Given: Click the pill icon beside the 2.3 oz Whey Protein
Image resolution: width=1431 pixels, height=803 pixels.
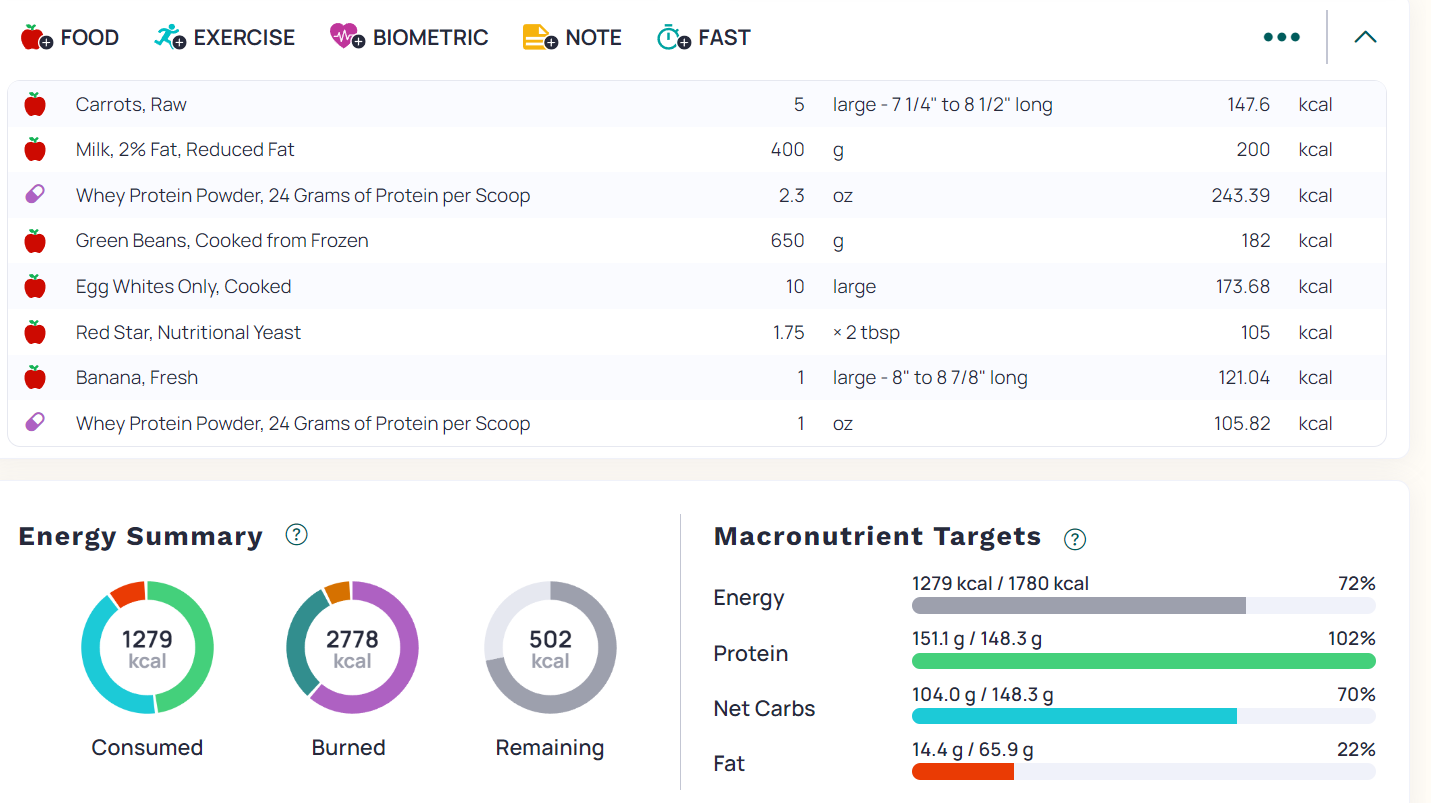Looking at the screenshot, I should [35, 195].
